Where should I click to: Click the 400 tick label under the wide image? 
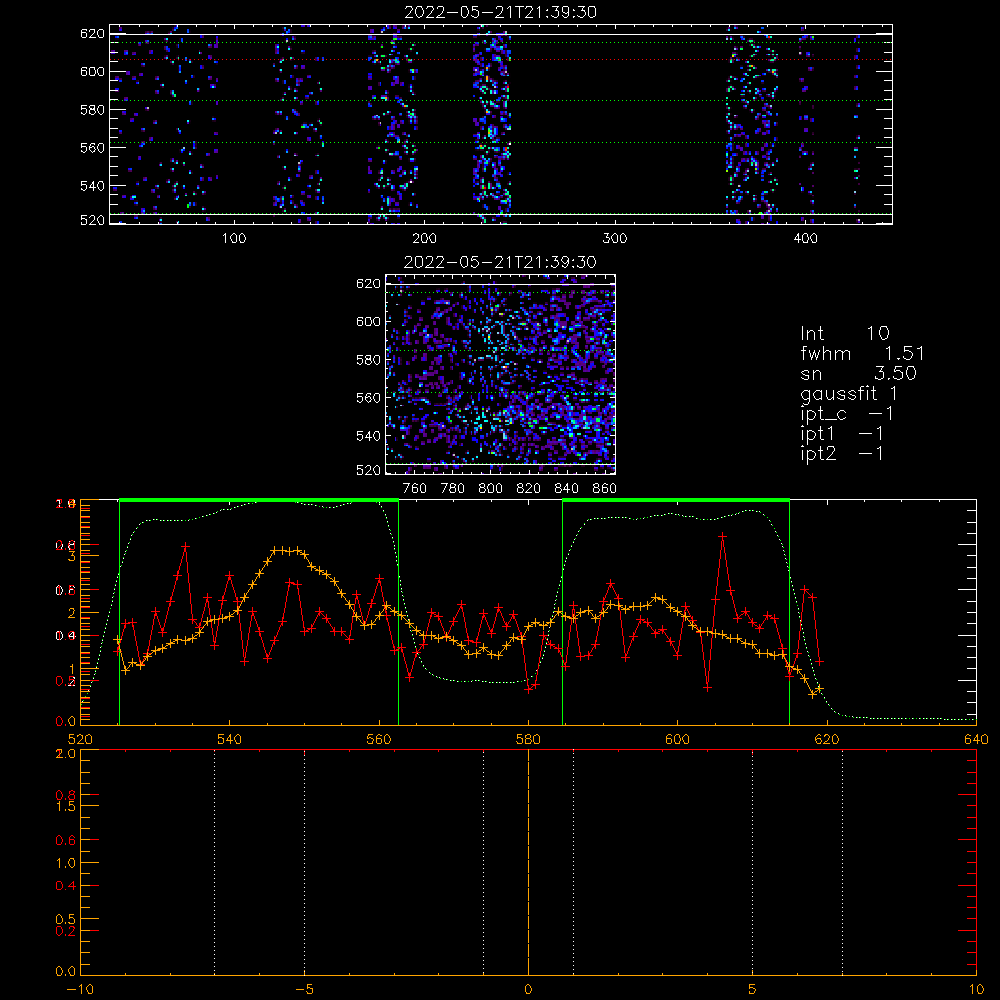click(x=805, y=239)
